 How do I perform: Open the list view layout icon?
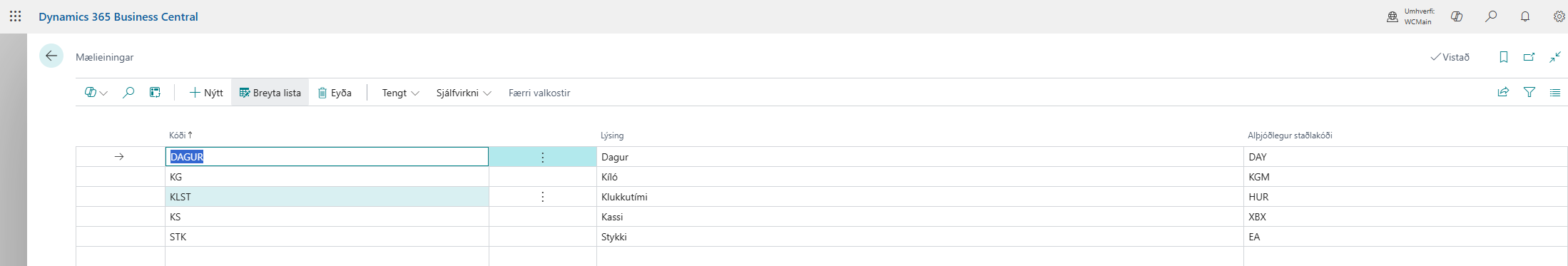click(x=1555, y=92)
